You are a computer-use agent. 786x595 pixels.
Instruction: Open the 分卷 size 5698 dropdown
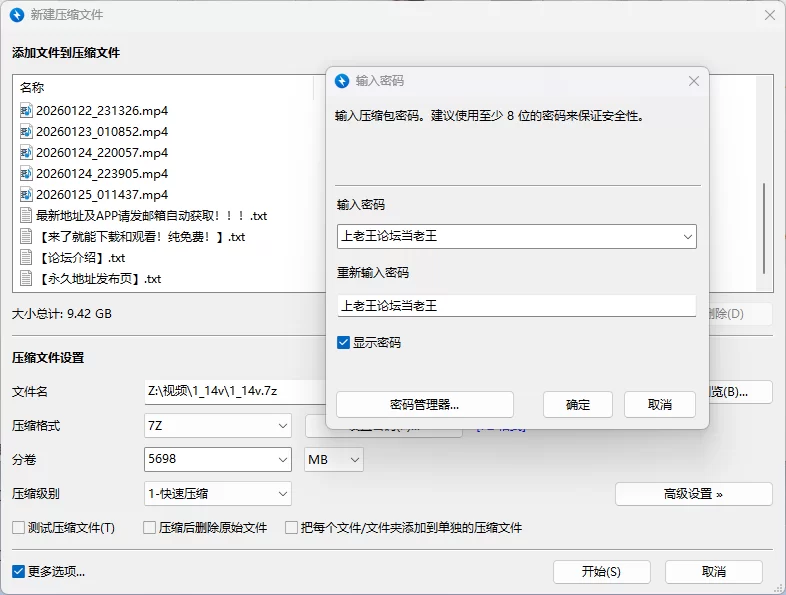pos(283,460)
